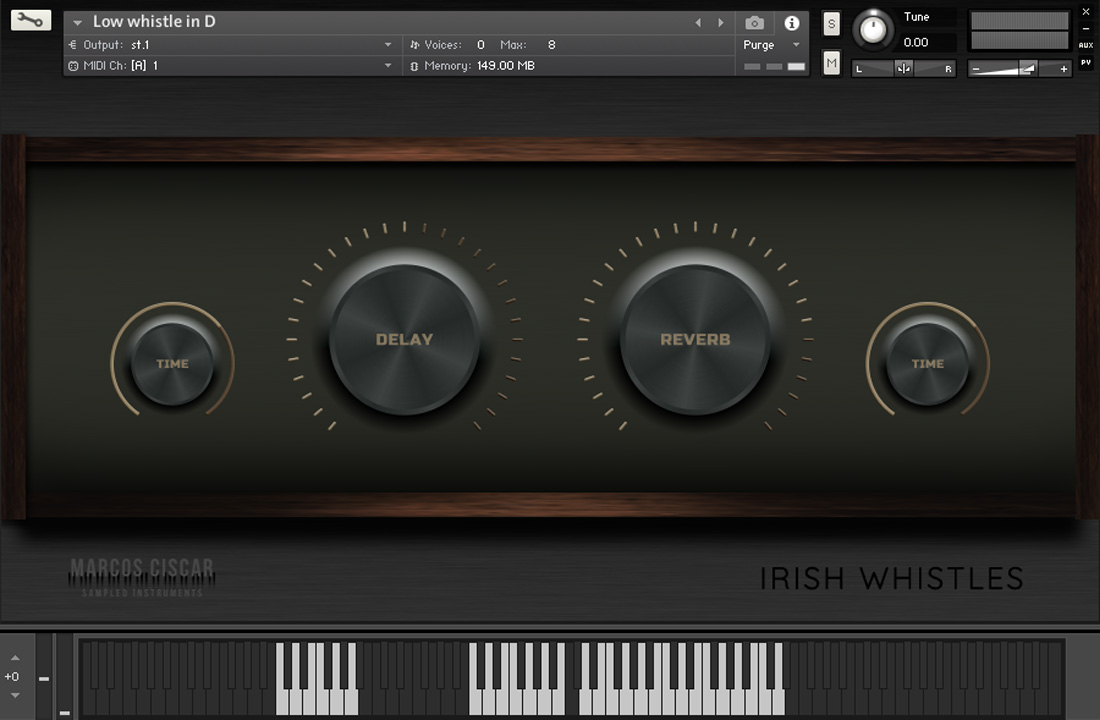The image size is (1100, 720).
Task: Open the MIDI Ch dropdown
Action: click(x=388, y=65)
